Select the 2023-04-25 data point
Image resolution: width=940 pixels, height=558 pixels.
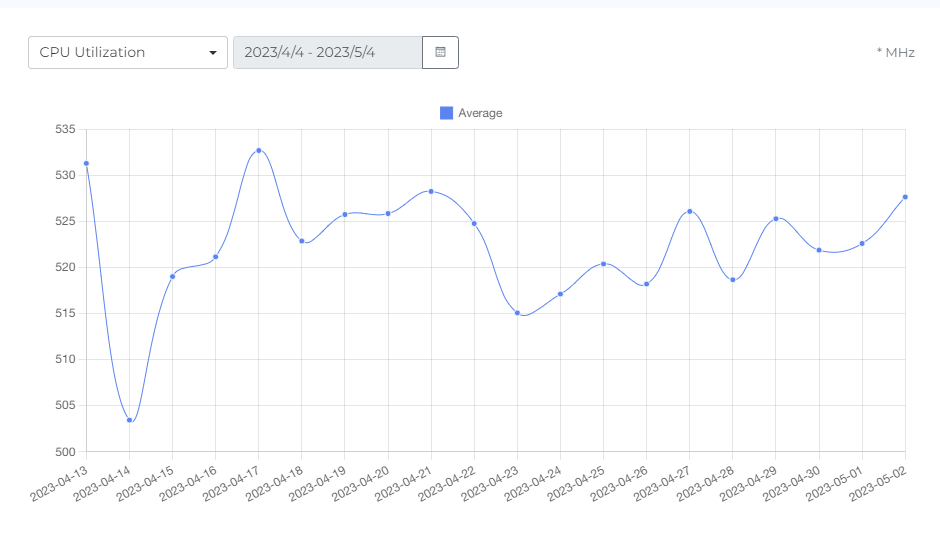603,264
